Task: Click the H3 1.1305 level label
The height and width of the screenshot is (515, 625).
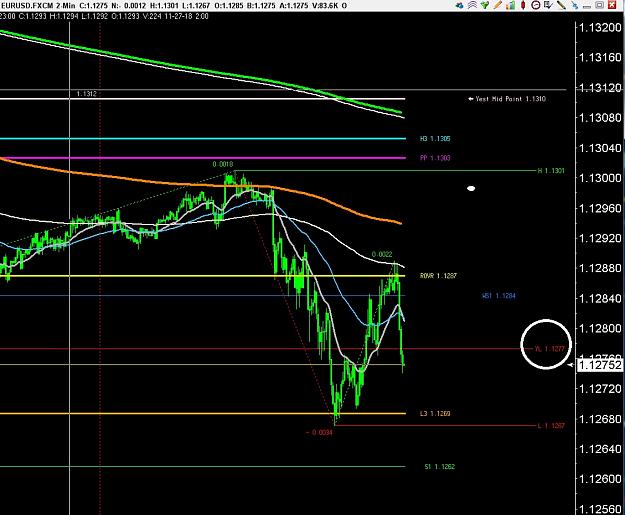Action: tap(435, 139)
